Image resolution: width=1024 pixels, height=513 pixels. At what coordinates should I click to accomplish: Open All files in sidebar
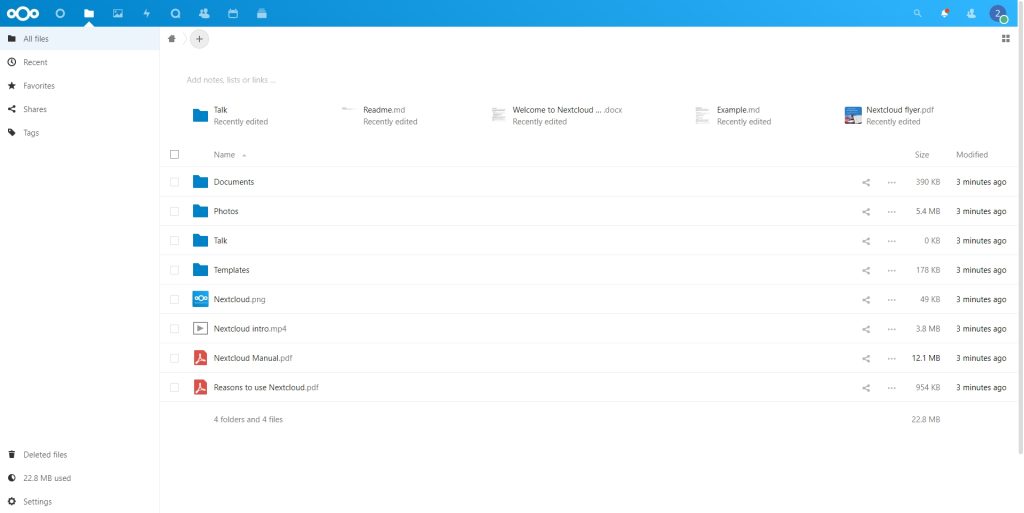point(80,39)
